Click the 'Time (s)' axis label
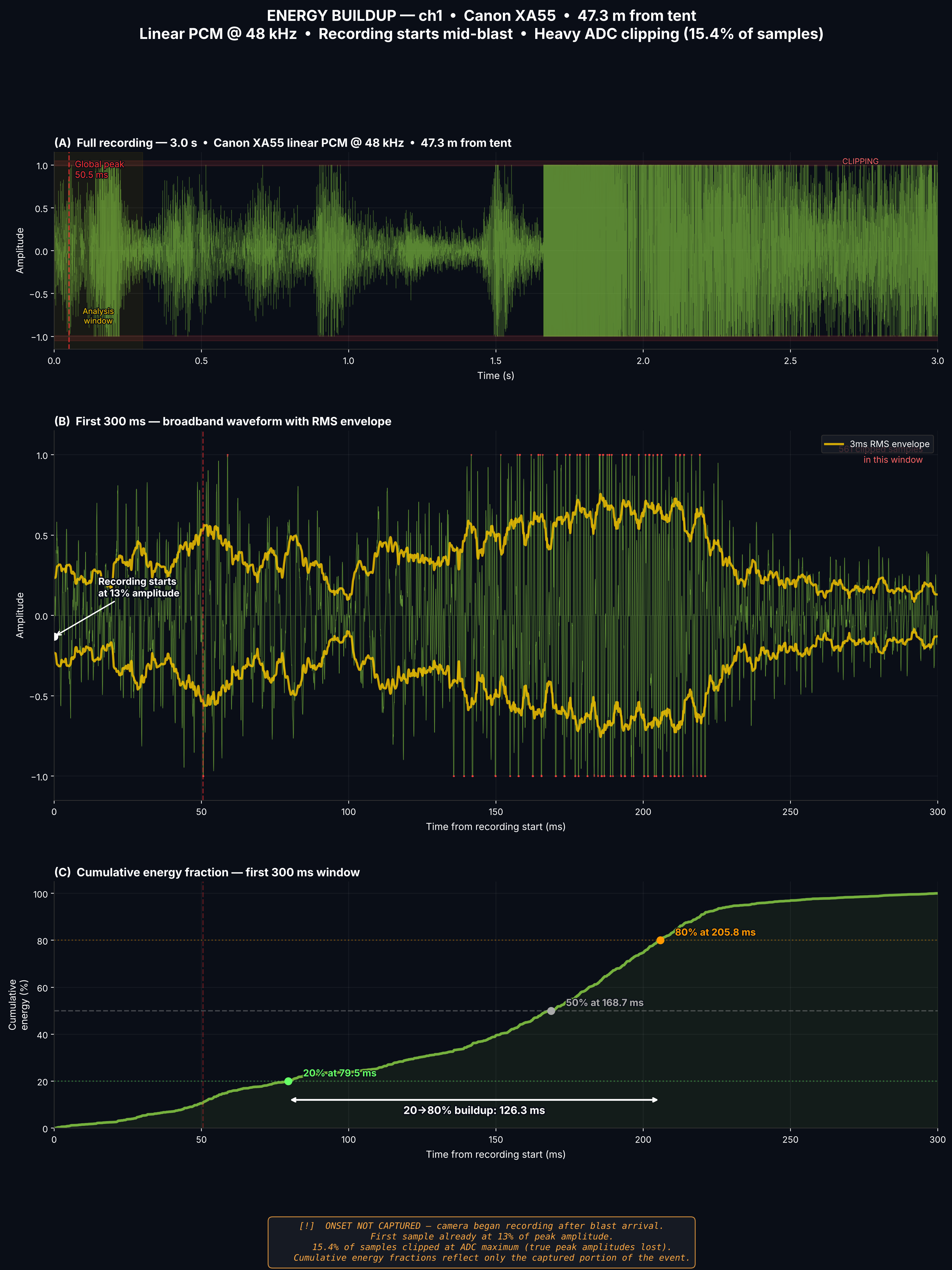Image resolution: width=952 pixels, height=1270 pixels. pos(496,375)
